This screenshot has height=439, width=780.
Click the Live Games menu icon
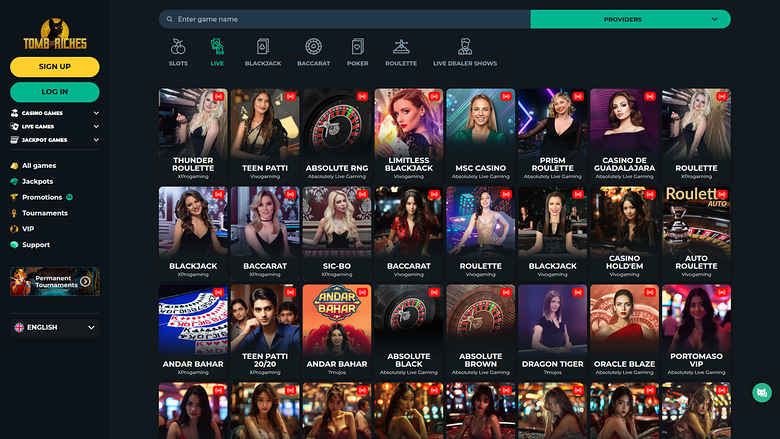(14, 127)
